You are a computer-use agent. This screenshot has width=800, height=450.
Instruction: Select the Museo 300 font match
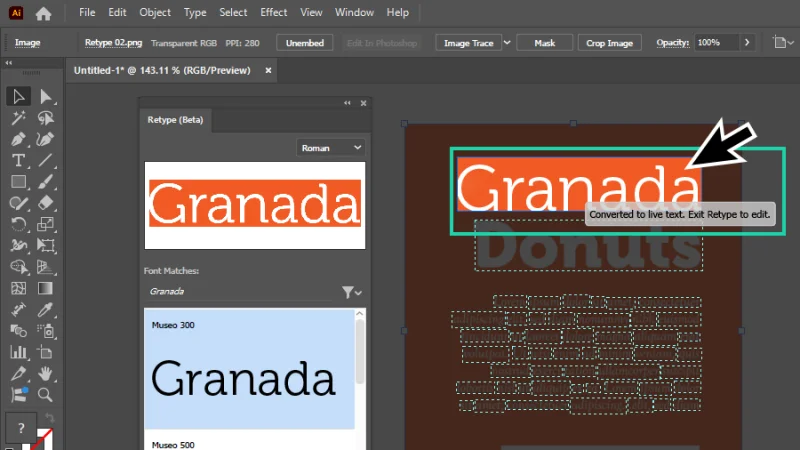coord(249,369)
